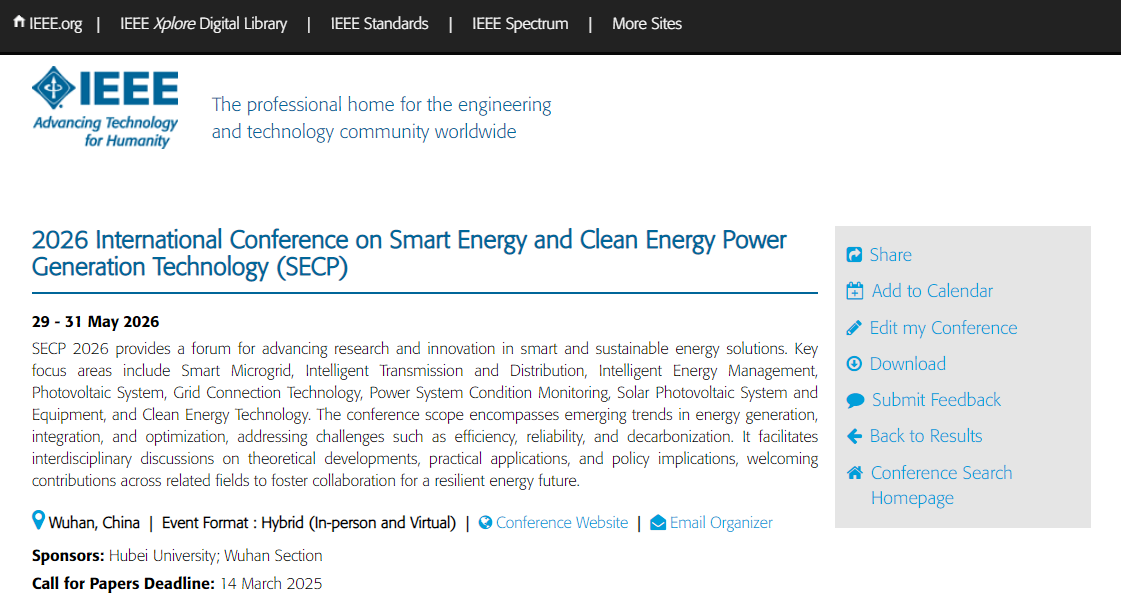Click the envelope icon beside Email Organizer

pyautogui.click(x=658, y=523)
